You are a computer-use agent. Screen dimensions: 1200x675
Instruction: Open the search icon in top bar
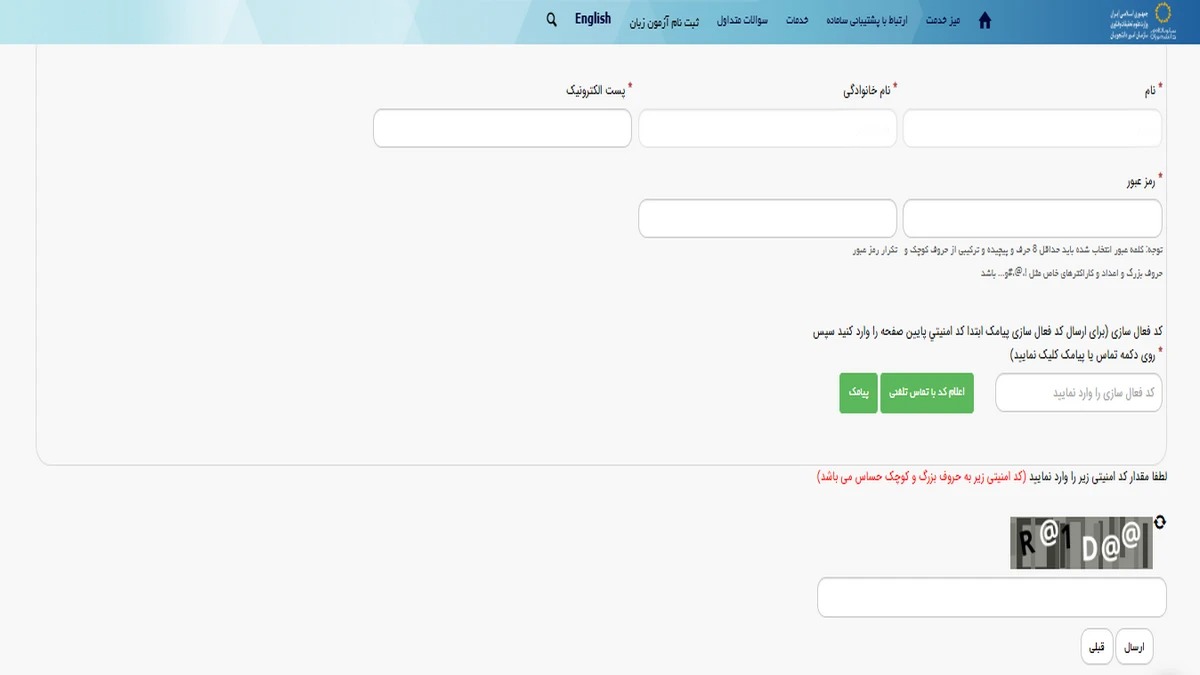coord(550,18)
